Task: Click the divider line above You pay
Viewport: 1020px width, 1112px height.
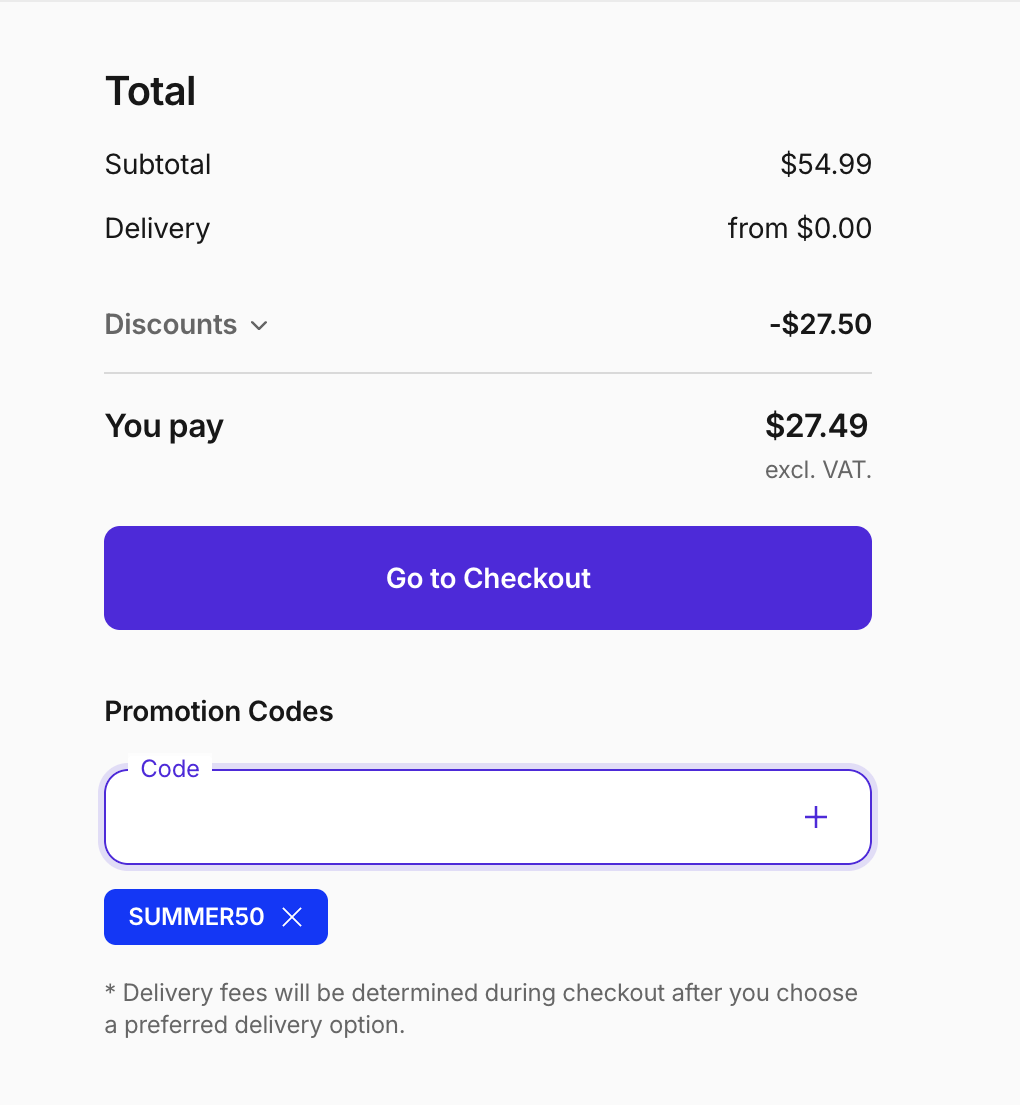Action: pyautogui.click(x=488, y=373)
